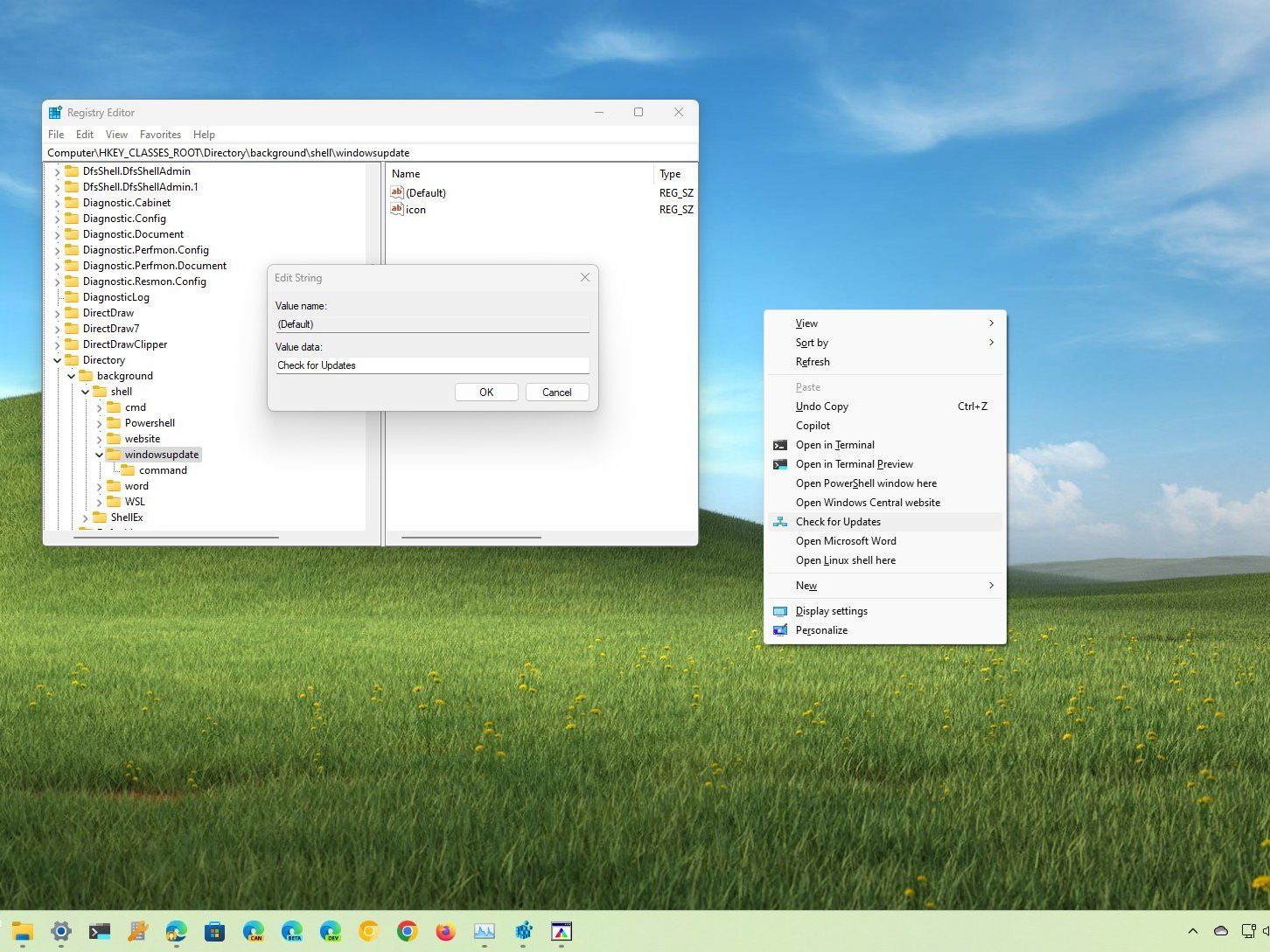Select the icon string value entry
This screenshot has width=1270, height=952.
pos(415,210)
